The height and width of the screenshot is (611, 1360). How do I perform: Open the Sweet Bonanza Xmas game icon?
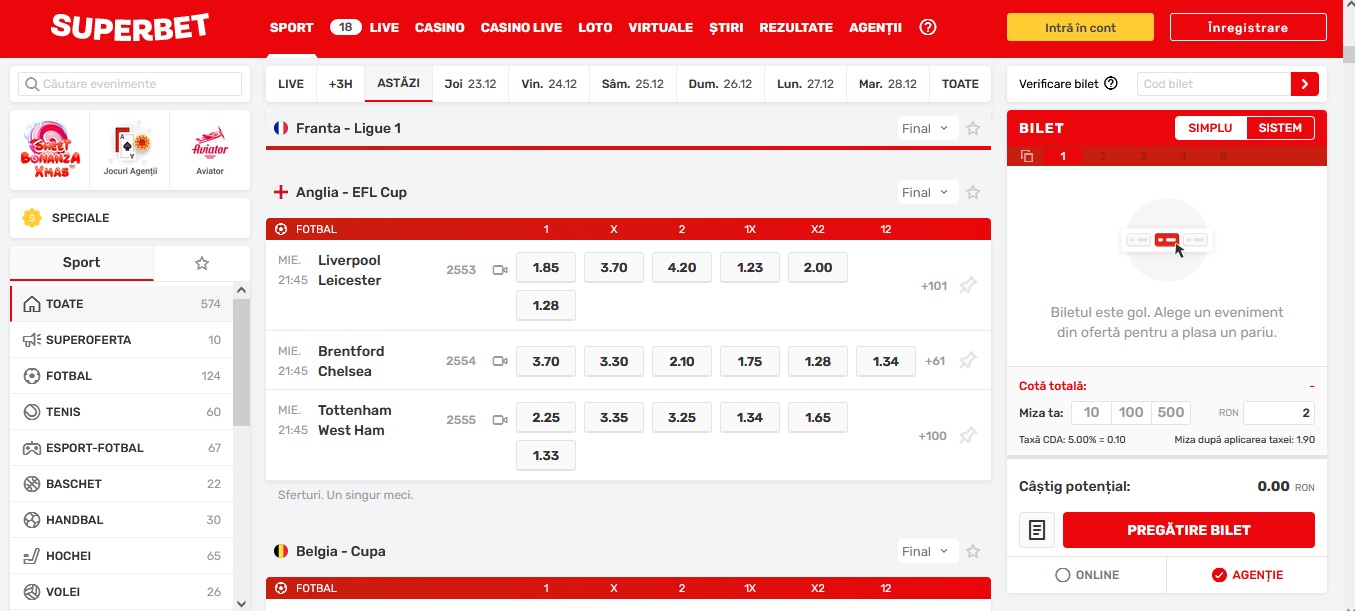tap(50, 150)
